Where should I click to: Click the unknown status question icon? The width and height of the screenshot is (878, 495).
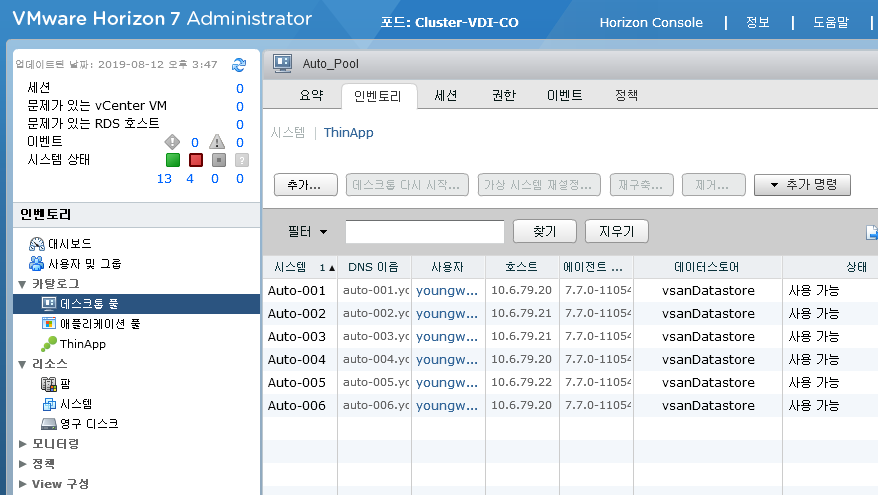tap(242, 160)
